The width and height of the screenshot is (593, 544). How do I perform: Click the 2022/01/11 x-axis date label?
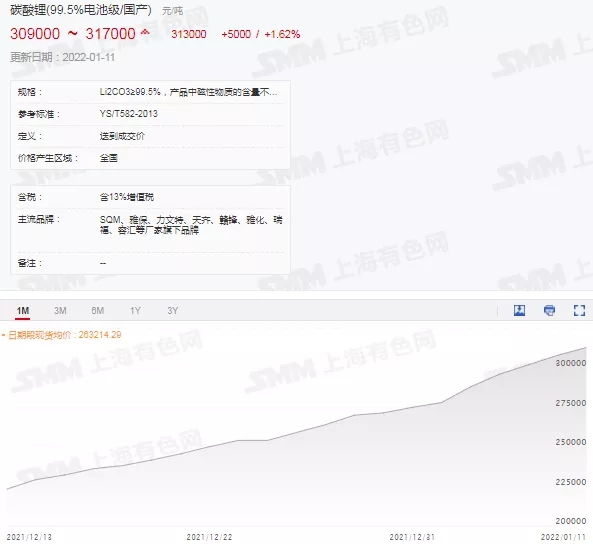[x=563, y=537]
